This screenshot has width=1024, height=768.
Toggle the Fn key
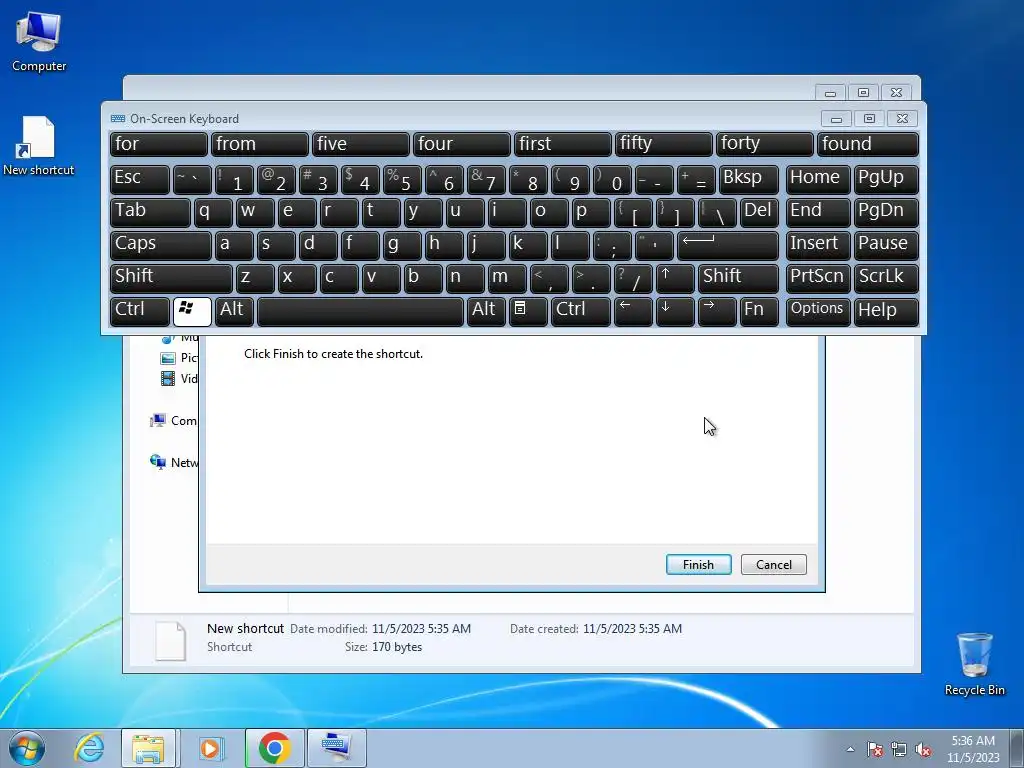coord(759,311)
